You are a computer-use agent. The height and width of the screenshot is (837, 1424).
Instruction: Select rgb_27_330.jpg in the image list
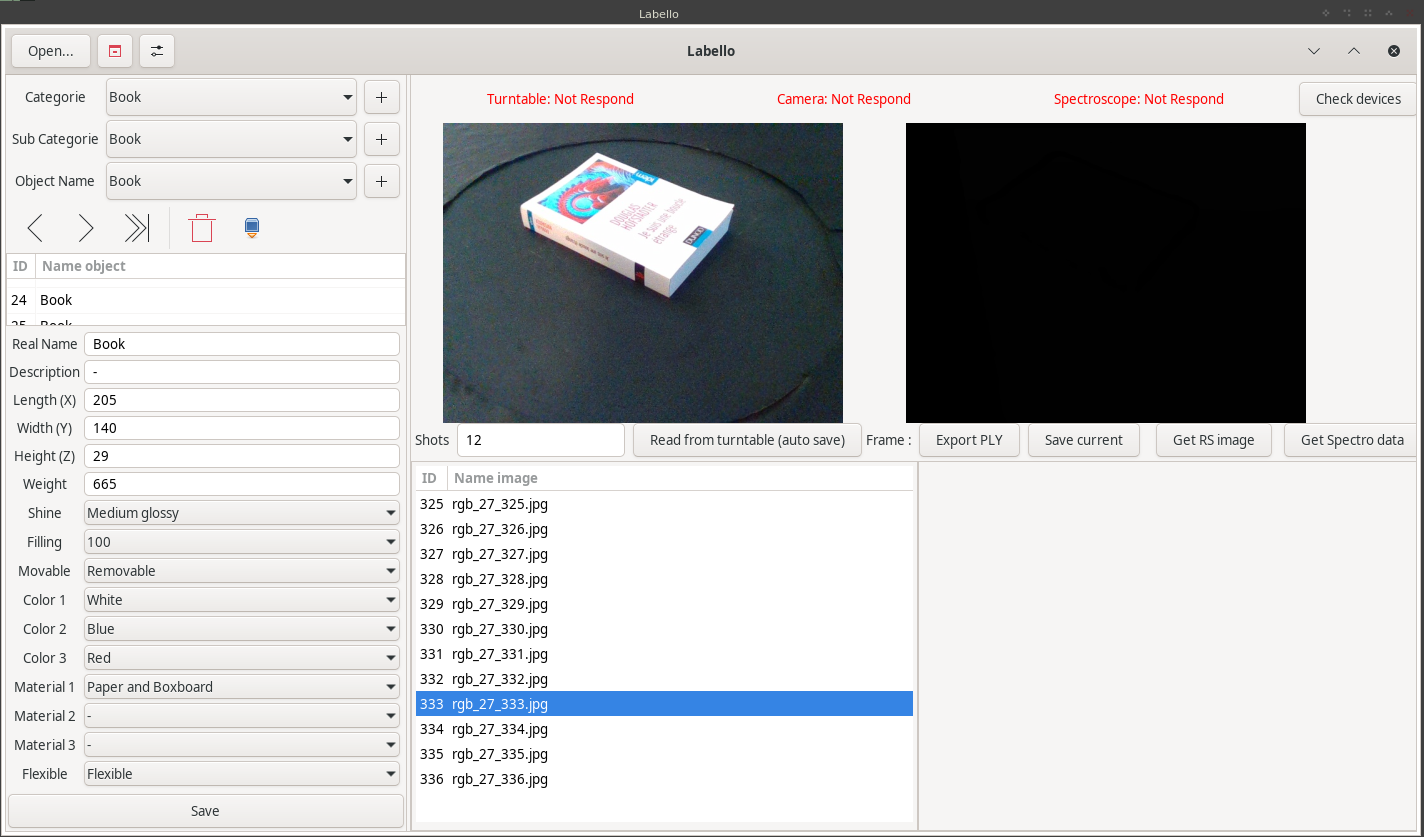(x=500, y=629)
